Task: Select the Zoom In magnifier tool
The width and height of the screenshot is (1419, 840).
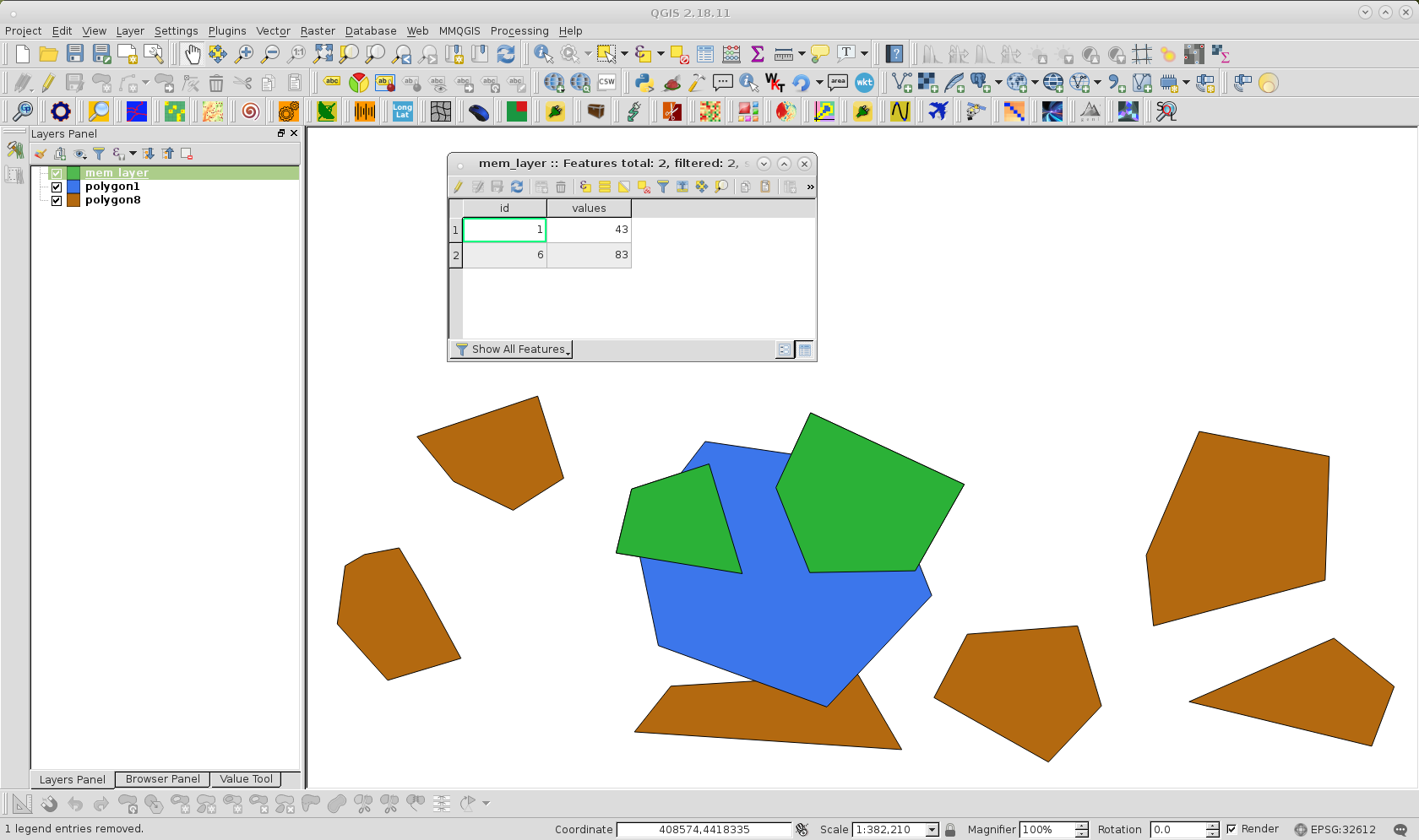Action: 244,54
